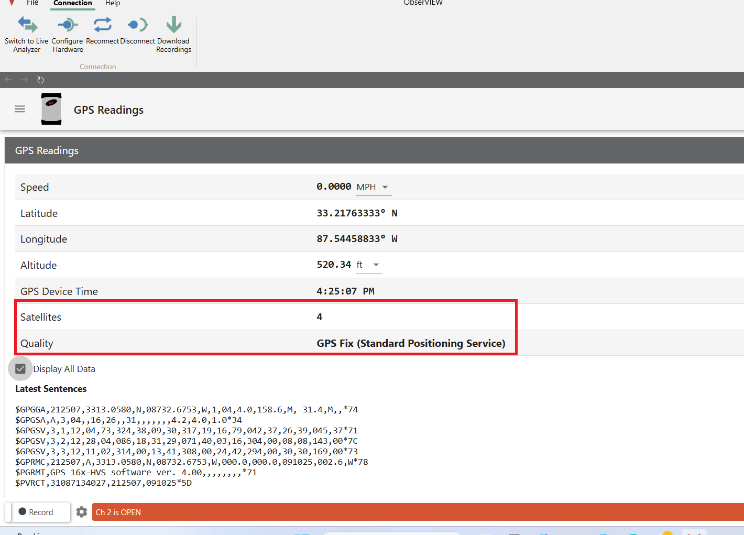This screenshot has width=744, height=535.
Task: Open the Help menu
Action: (x=113, y=4)
